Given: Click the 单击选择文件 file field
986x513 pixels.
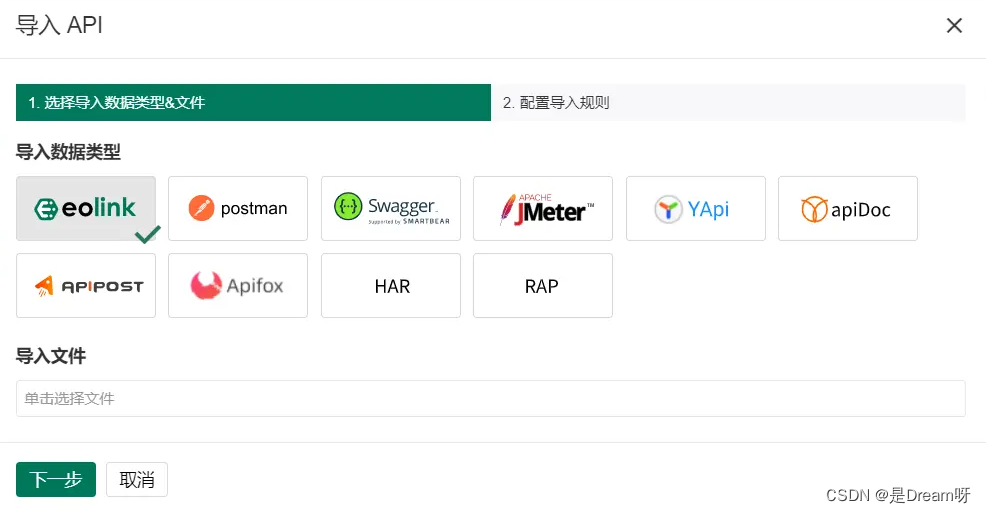Looking at the screenshot, I should click(x=490, y=398).
